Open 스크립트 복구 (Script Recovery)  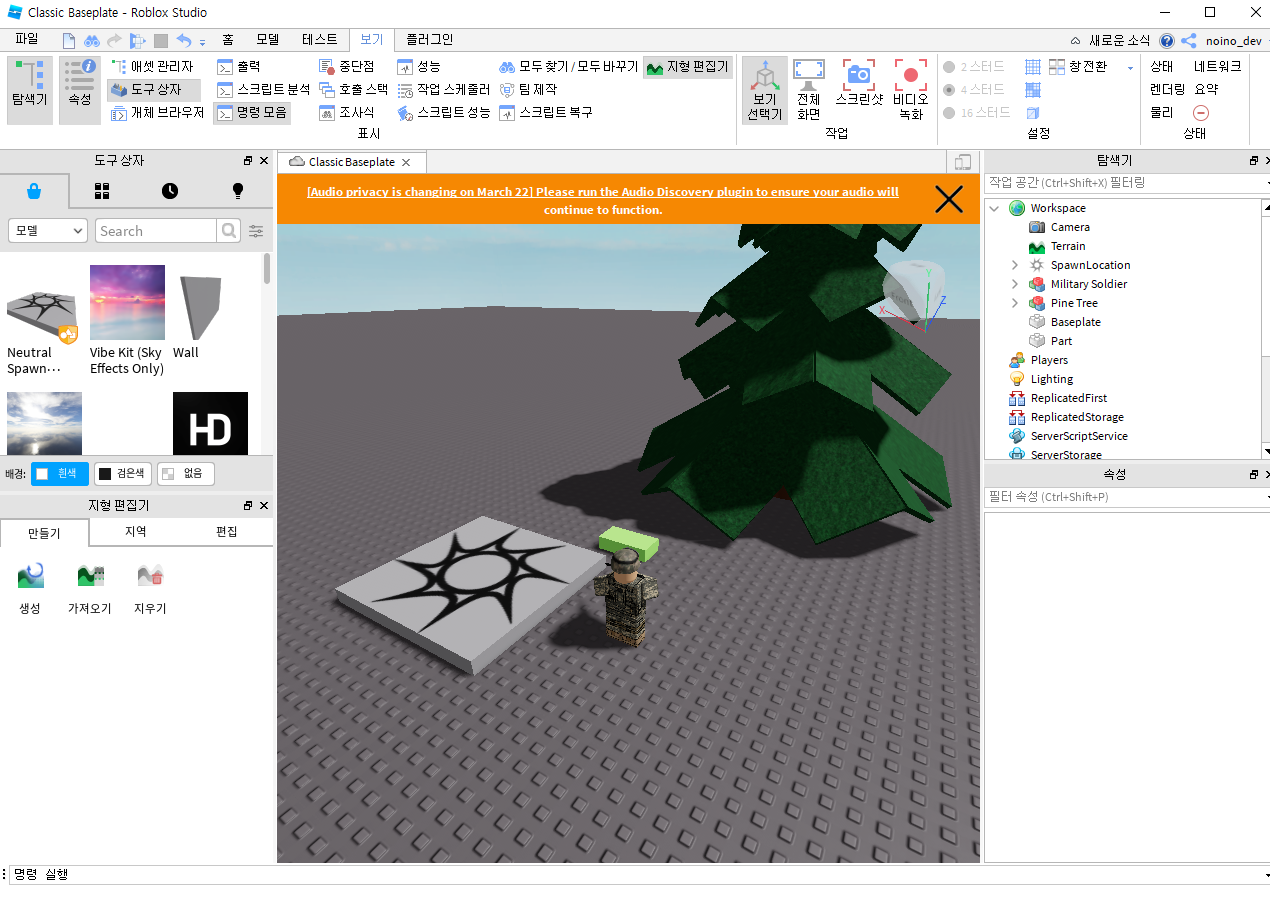(546, 112)
